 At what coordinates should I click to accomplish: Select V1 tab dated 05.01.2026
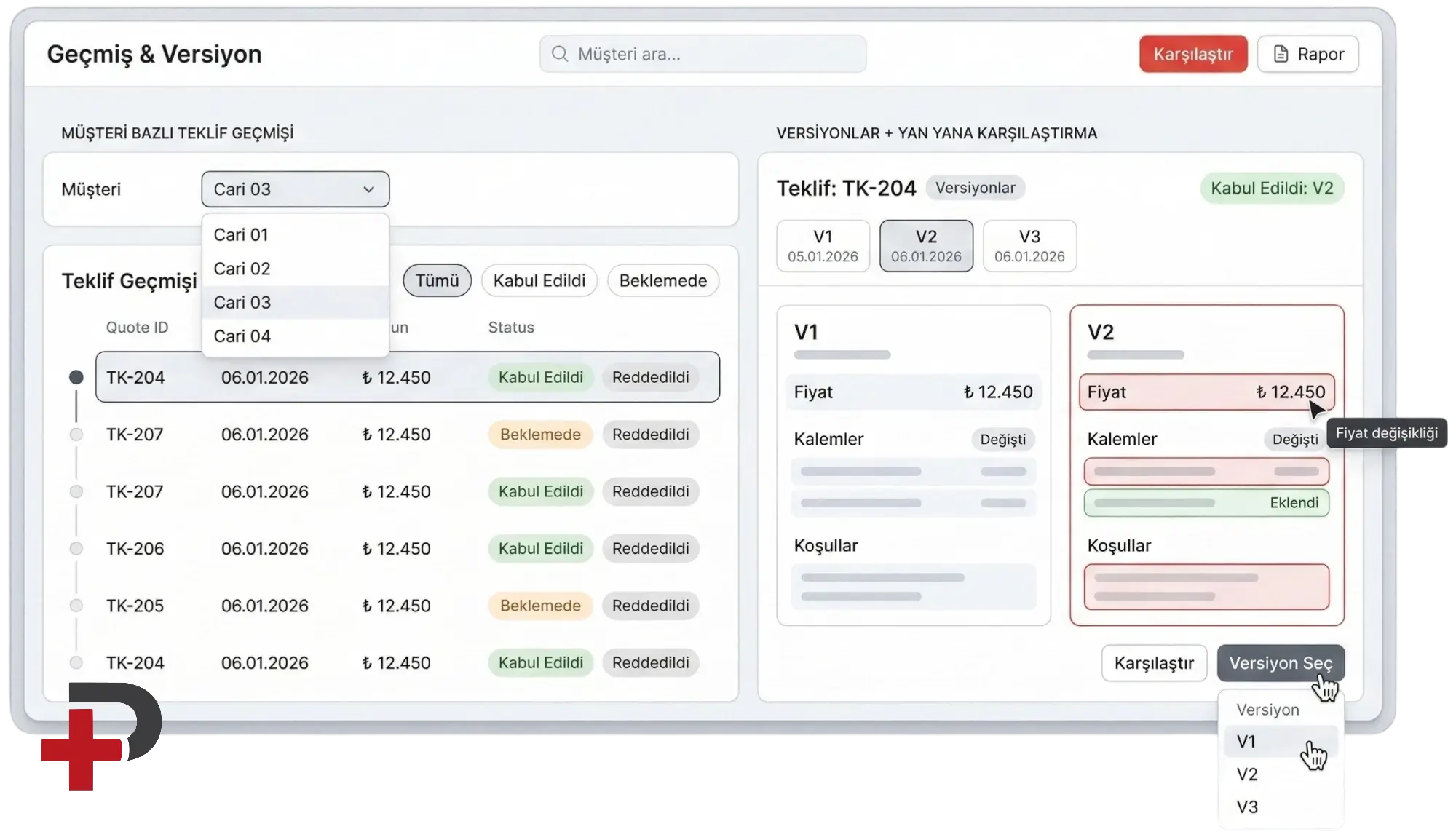pyautogui.click(x=823, y=246)
